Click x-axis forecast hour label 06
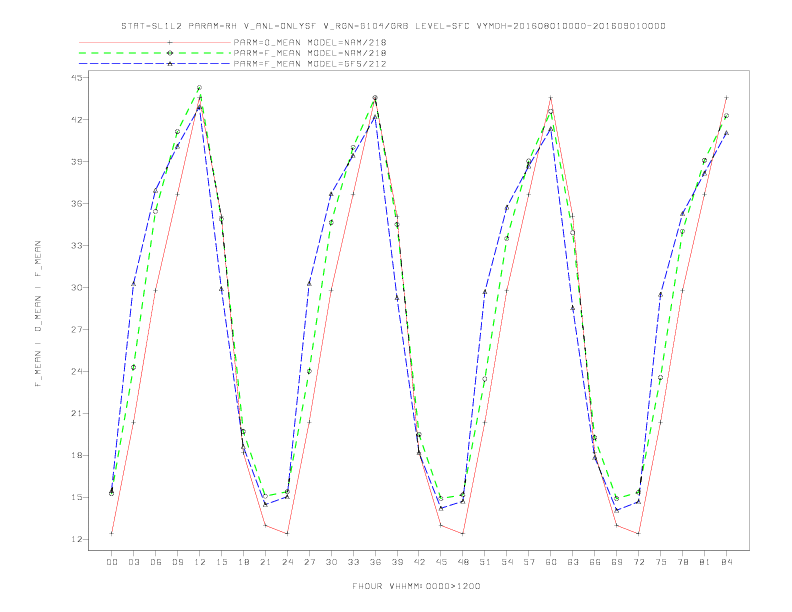Image resolution: width=792 pixels, height=612 pixels. (156, 562)
